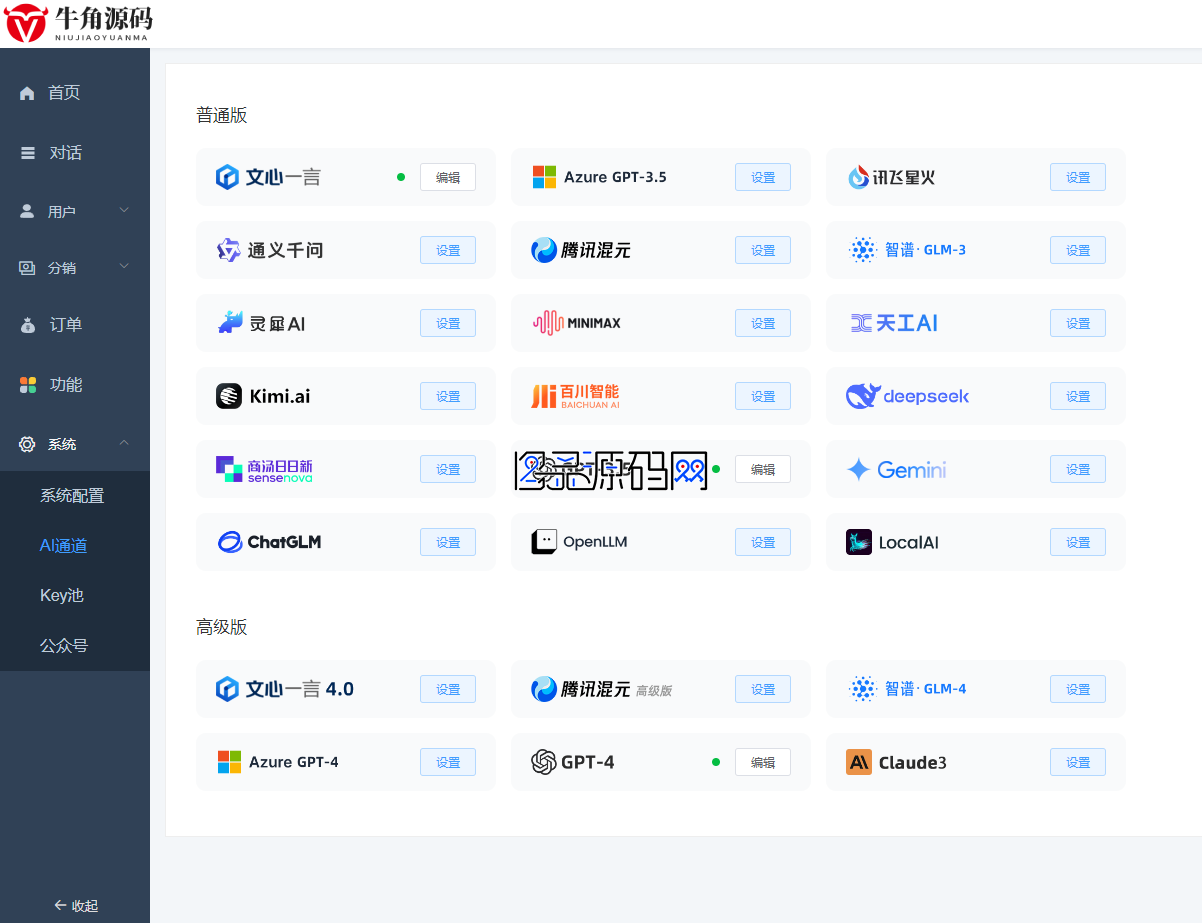Click 设置 for 智谱 GLM-3
Viewport: 1202px width, 923px height.
[1078, 250]
